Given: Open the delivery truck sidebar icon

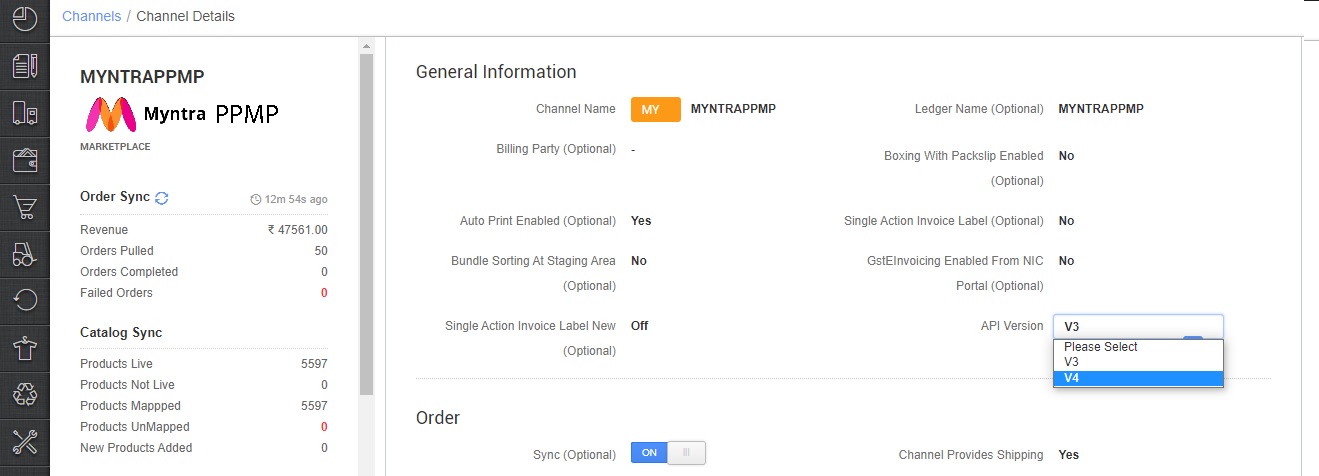Looking at the screenshot, I should (25, 113).
